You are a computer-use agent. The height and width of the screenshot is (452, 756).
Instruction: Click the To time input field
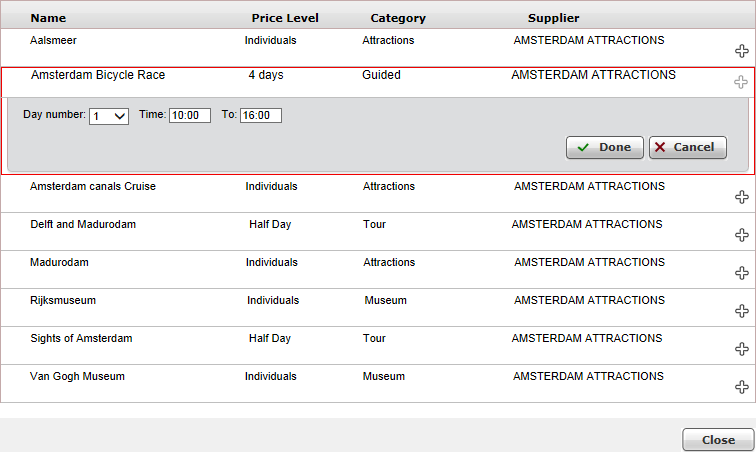[261, 116]
